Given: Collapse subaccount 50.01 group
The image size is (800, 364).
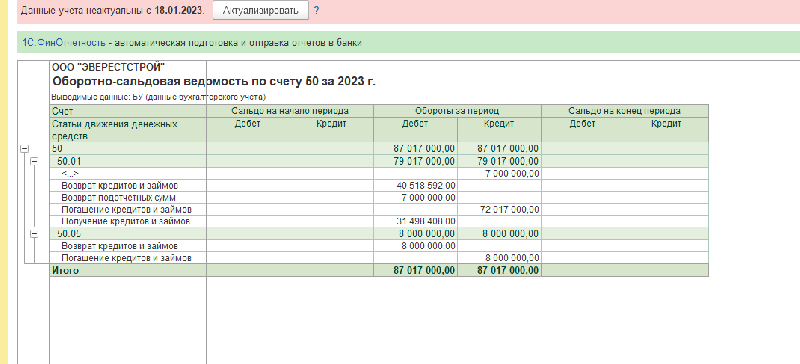Looking at the screenshot, I should [x=34, y=161].
